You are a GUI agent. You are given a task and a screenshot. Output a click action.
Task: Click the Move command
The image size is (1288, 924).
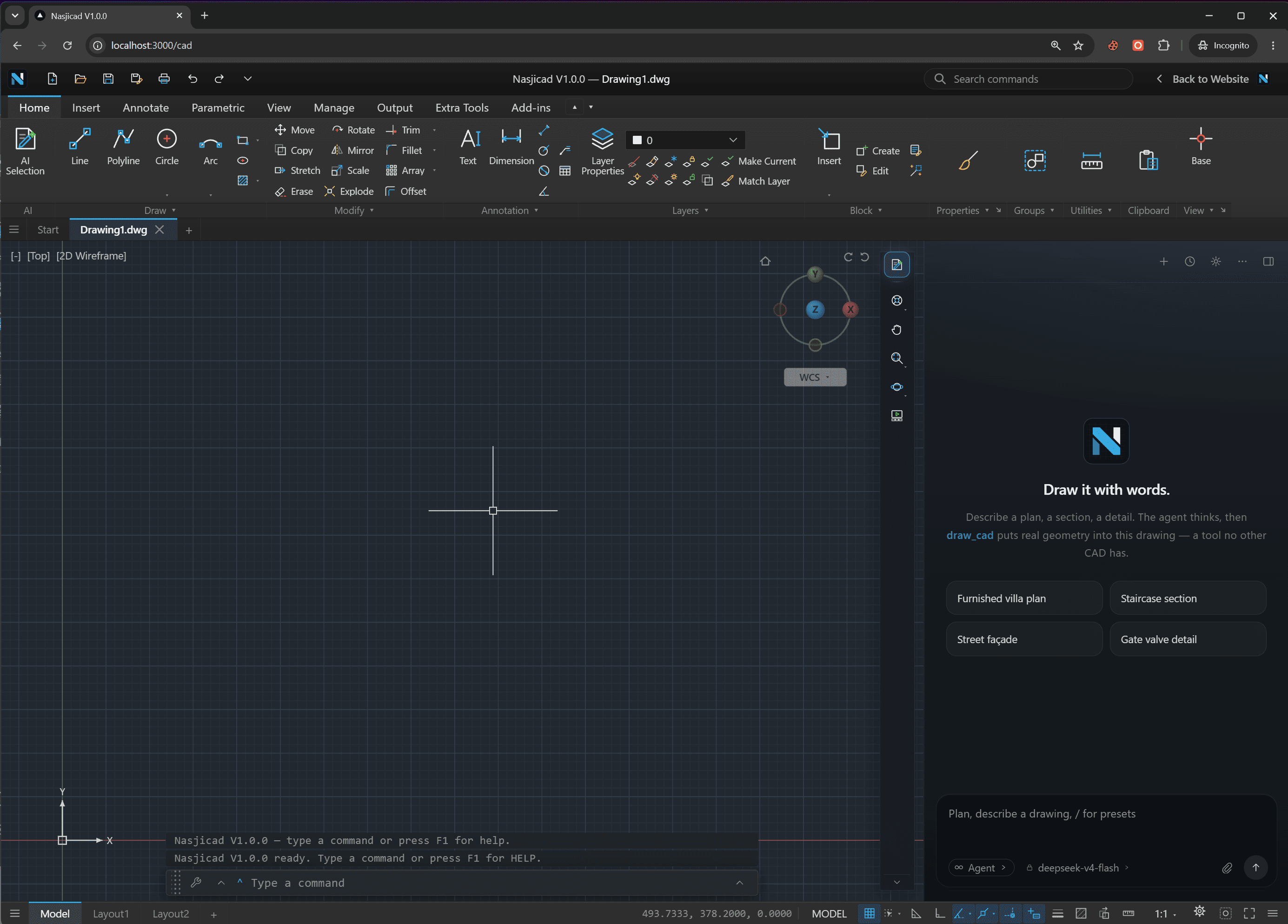(x=294, y=130)
